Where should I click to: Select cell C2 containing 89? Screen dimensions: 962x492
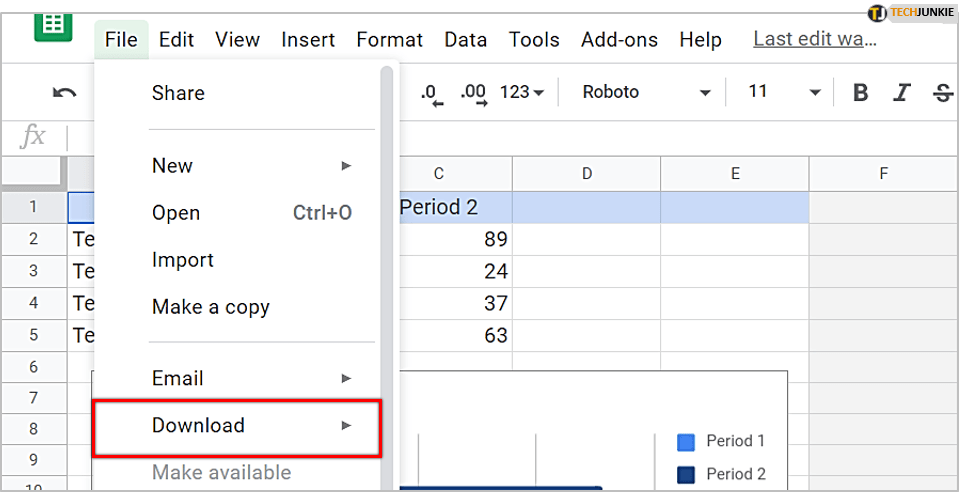pyautogui.click(x=454, y=239)
